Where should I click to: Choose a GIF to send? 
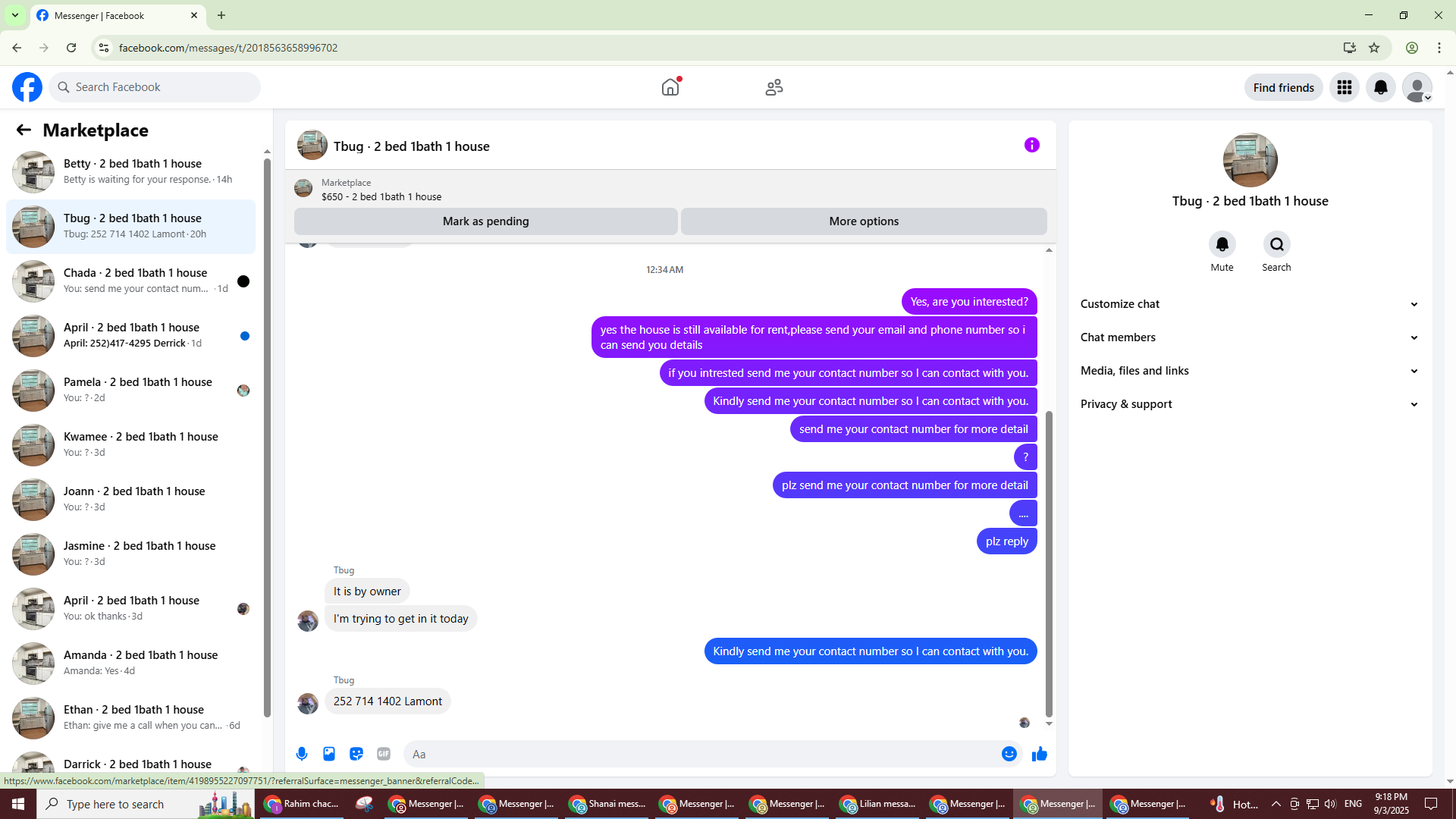(x=384, y=754)
